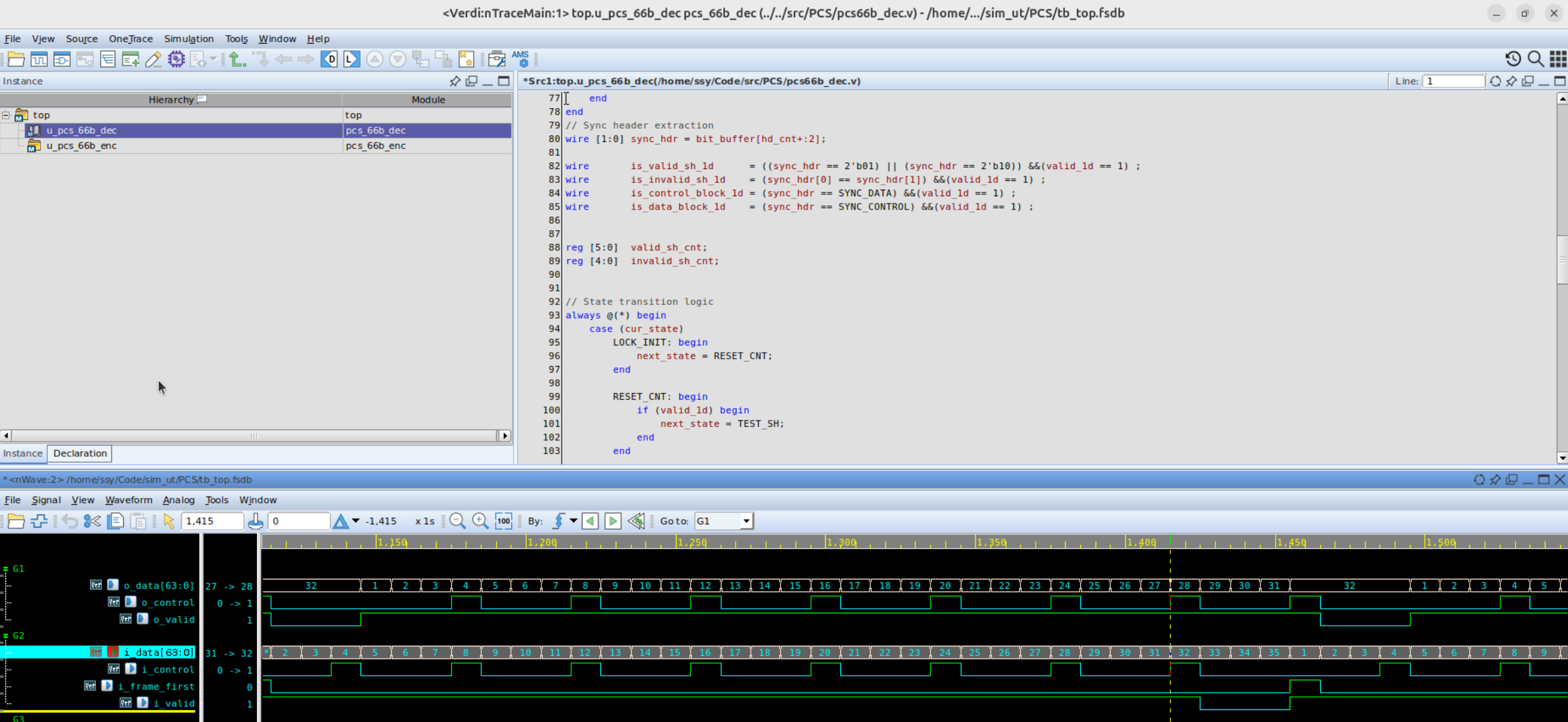The image size is (1568, 722).
Task: Open new schematic window icon
Action: pyautogui.click(x=62, y=60)
